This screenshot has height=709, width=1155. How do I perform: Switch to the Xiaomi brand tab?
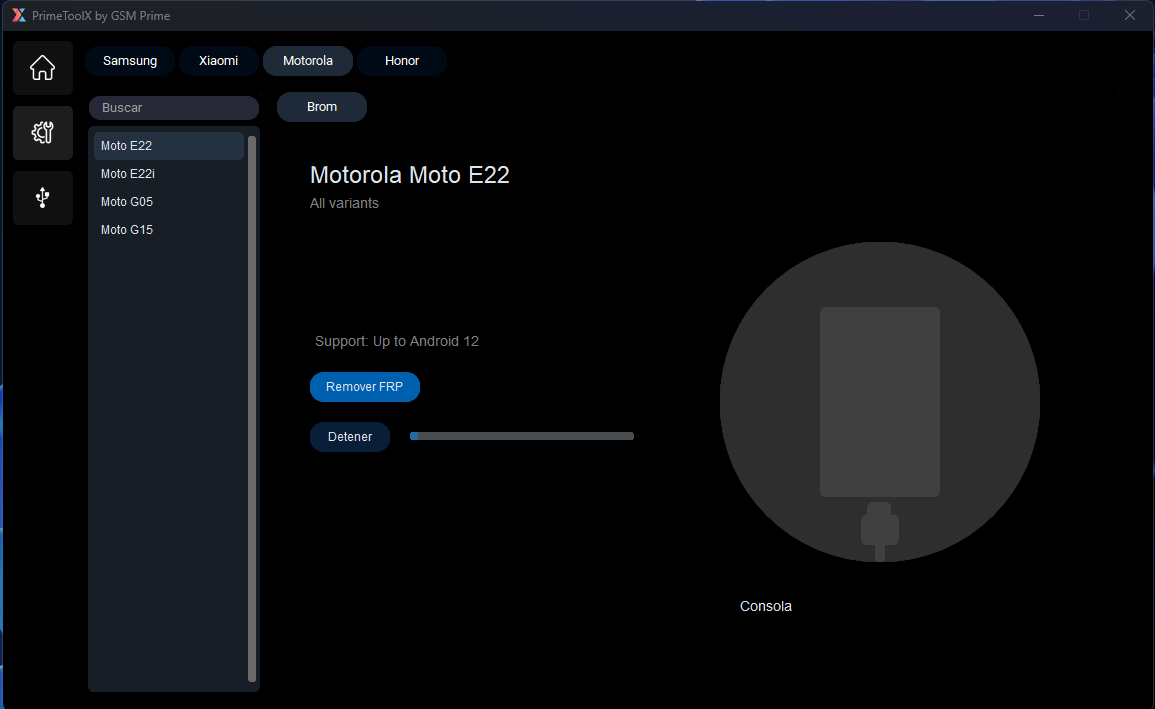click(218, 60)
